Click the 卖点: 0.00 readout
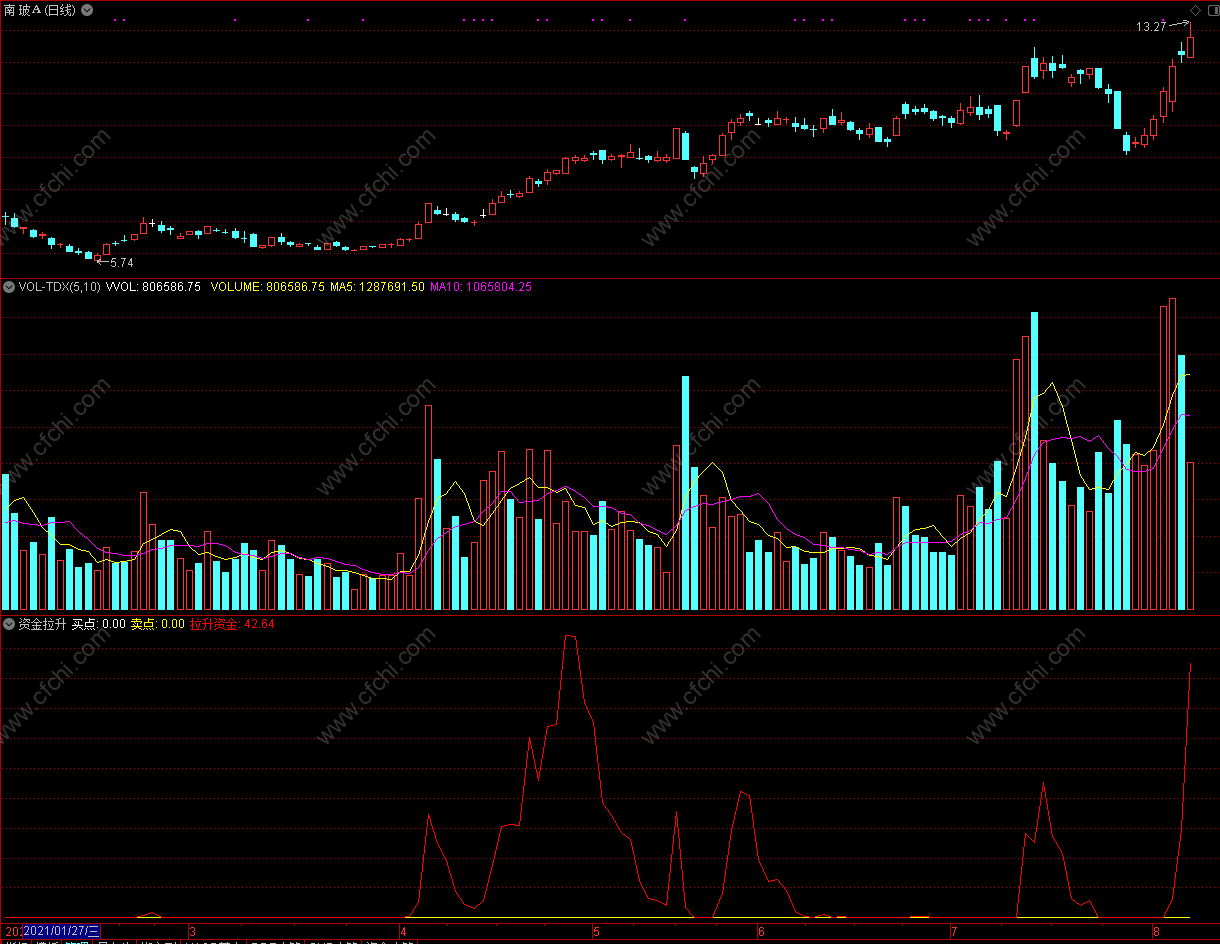This screenshot has width=1220, height=944. click(x=158, y=624)
